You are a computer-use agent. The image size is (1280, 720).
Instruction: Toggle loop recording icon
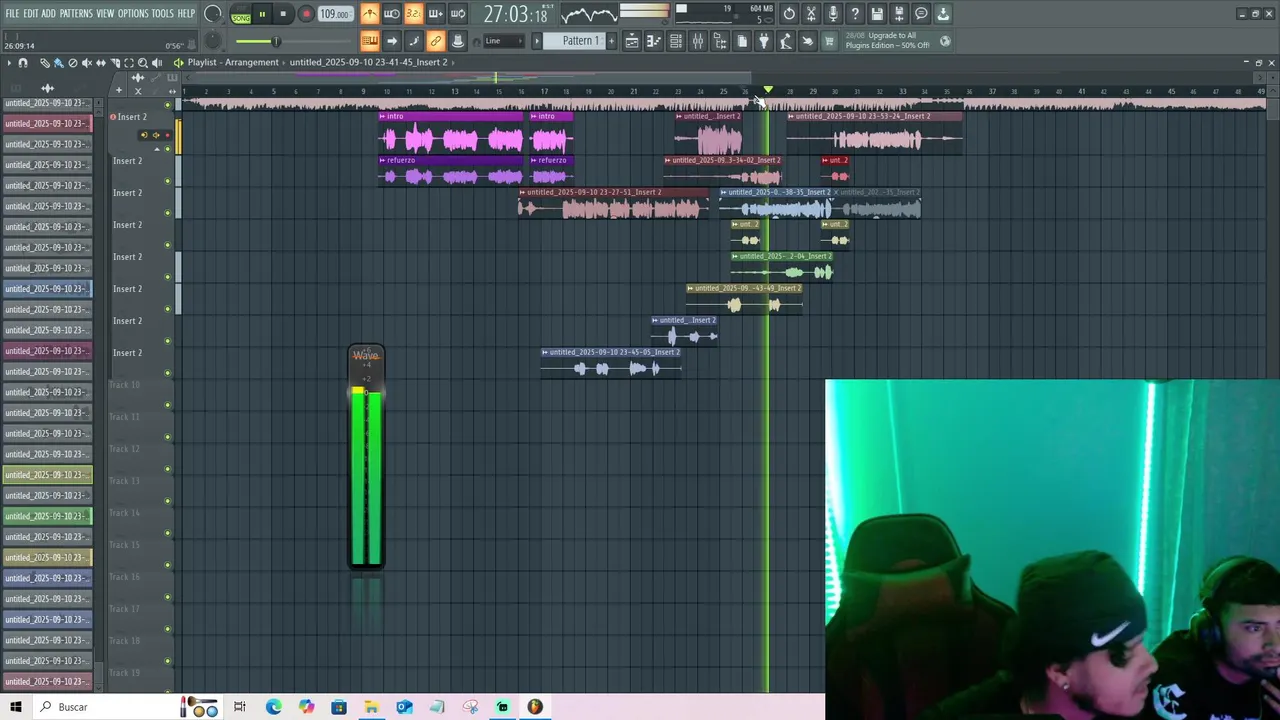(x=457, y=14)
